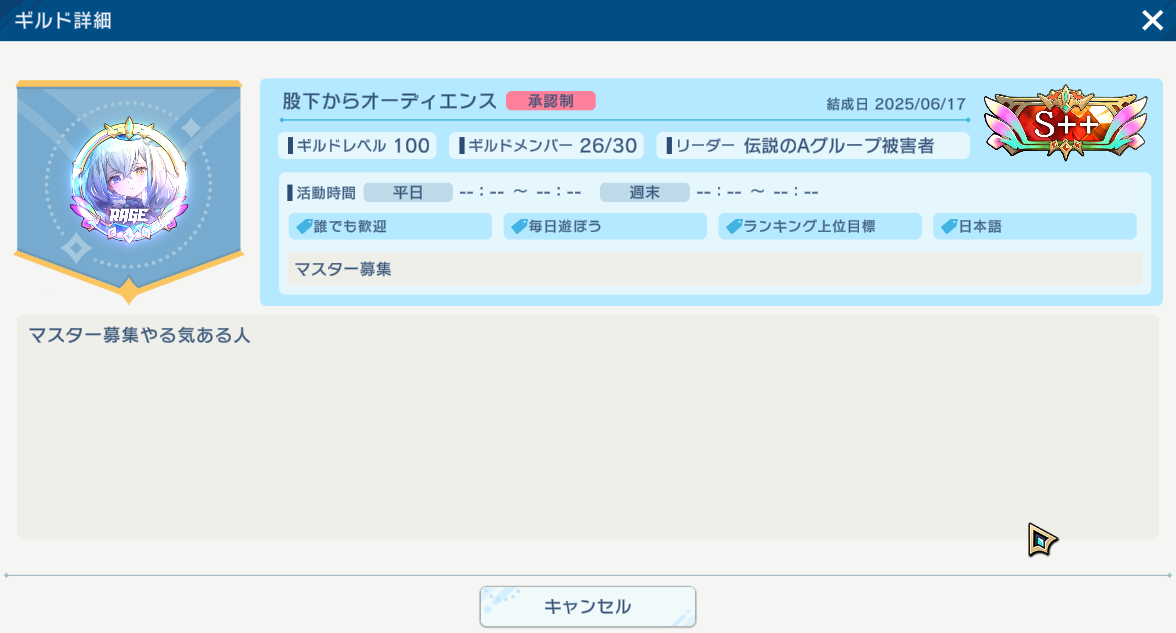Click the weekday time range next to 平日

point(520,192)
